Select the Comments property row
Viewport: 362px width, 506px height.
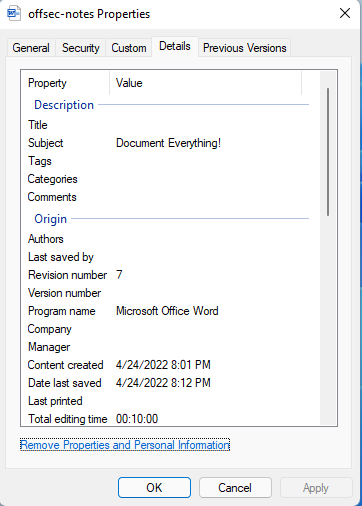point(166,197)
